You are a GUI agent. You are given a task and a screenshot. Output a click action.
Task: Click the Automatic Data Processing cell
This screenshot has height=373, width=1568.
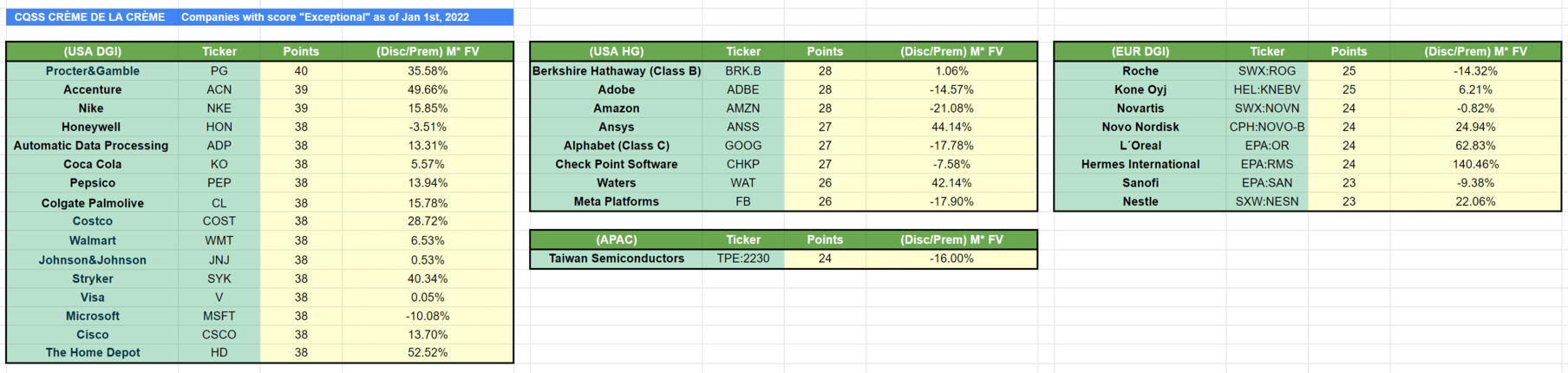click(91, 146)
